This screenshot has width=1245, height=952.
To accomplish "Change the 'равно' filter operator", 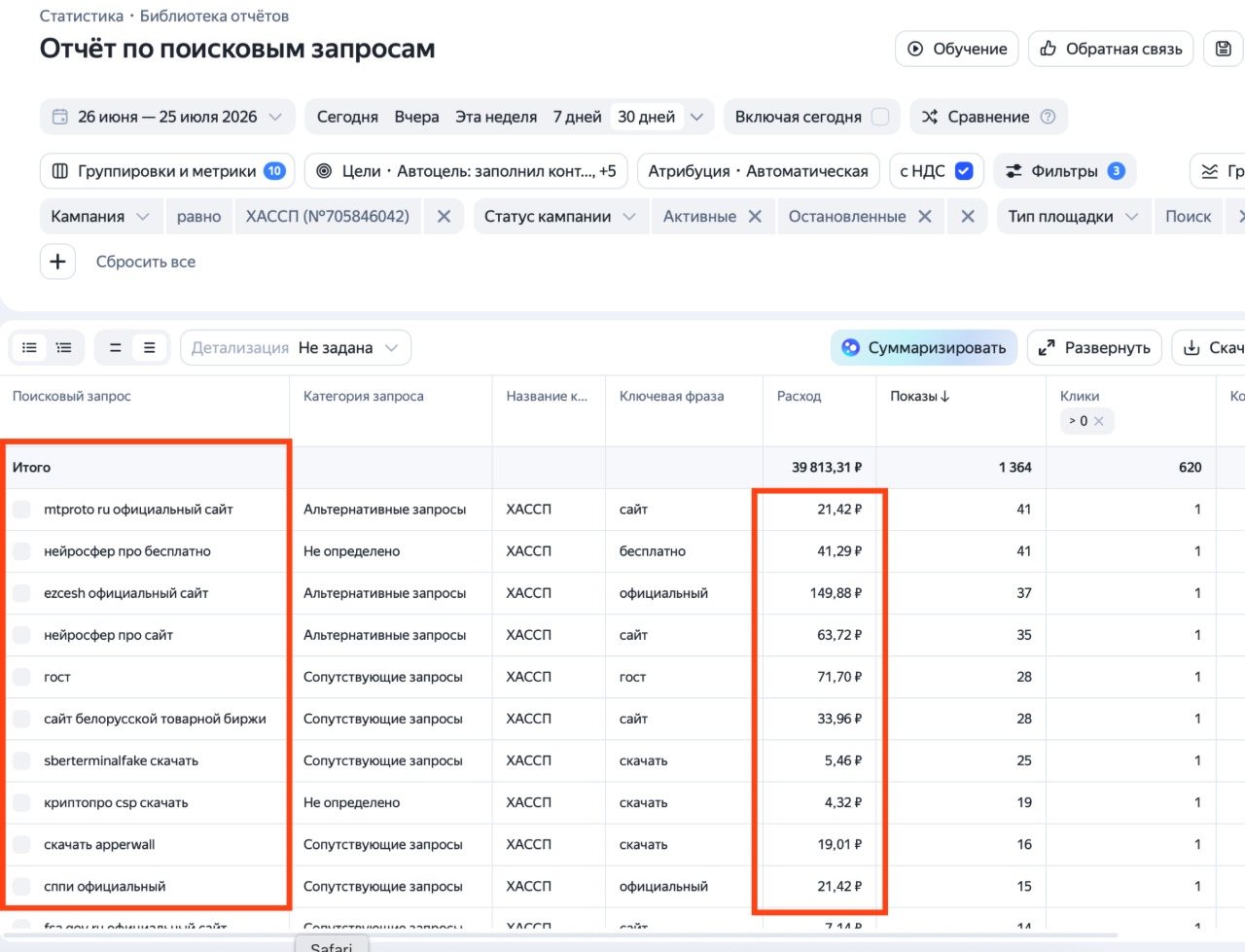I will pos(199,216).
